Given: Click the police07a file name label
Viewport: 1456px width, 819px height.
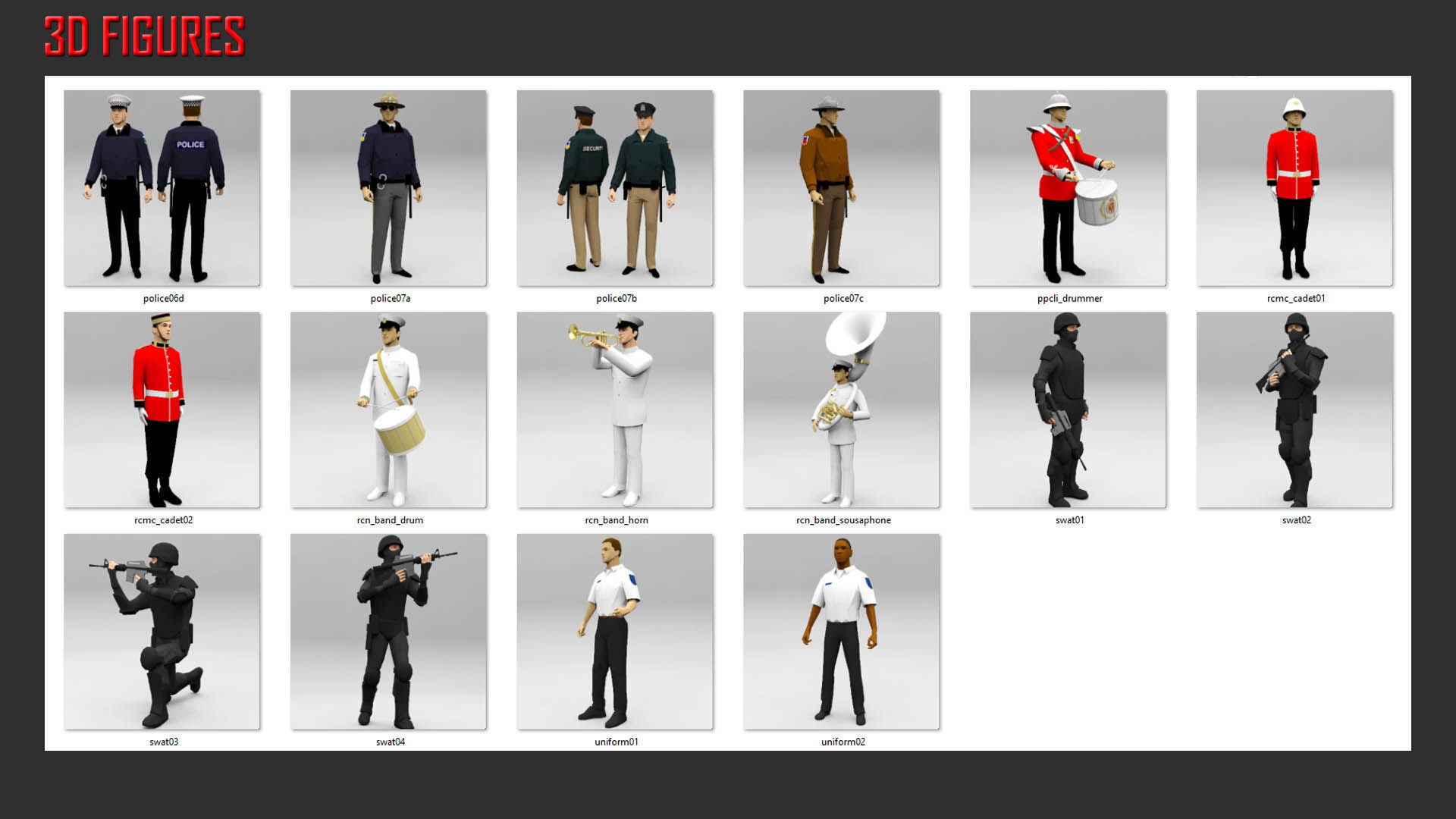Looking at the screenshot, I should coord(391,299).
